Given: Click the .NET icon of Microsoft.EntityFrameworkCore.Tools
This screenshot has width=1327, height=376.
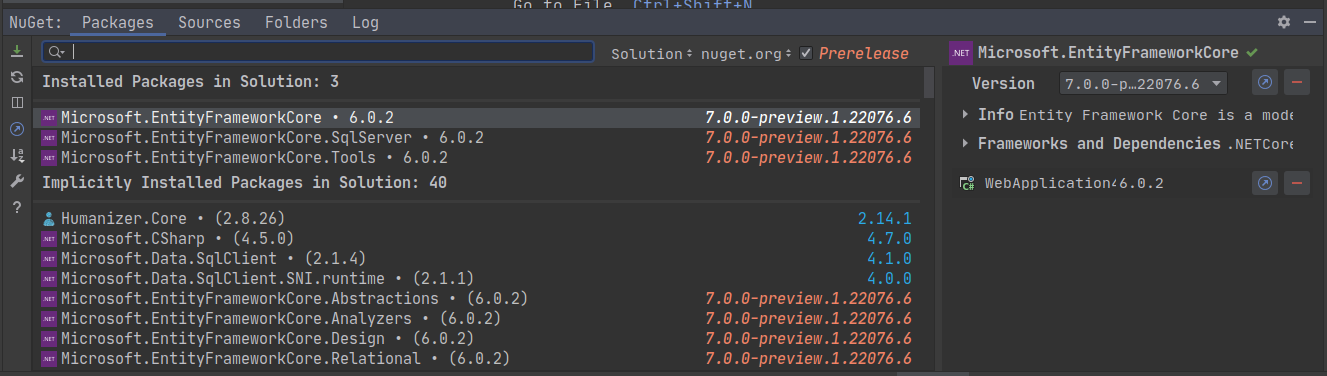Looking at the screenshot, I should point(49,158).
